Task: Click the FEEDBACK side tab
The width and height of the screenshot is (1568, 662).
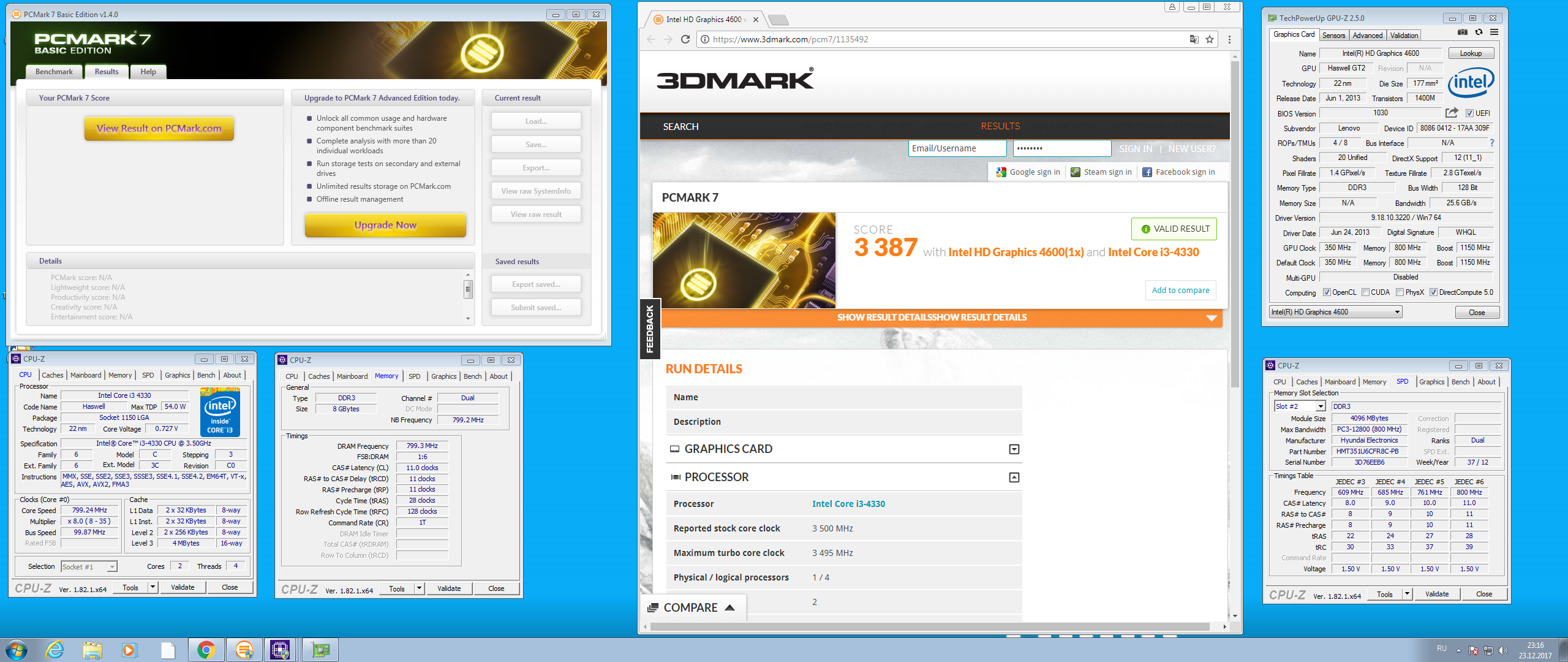Action: (650, 329)
